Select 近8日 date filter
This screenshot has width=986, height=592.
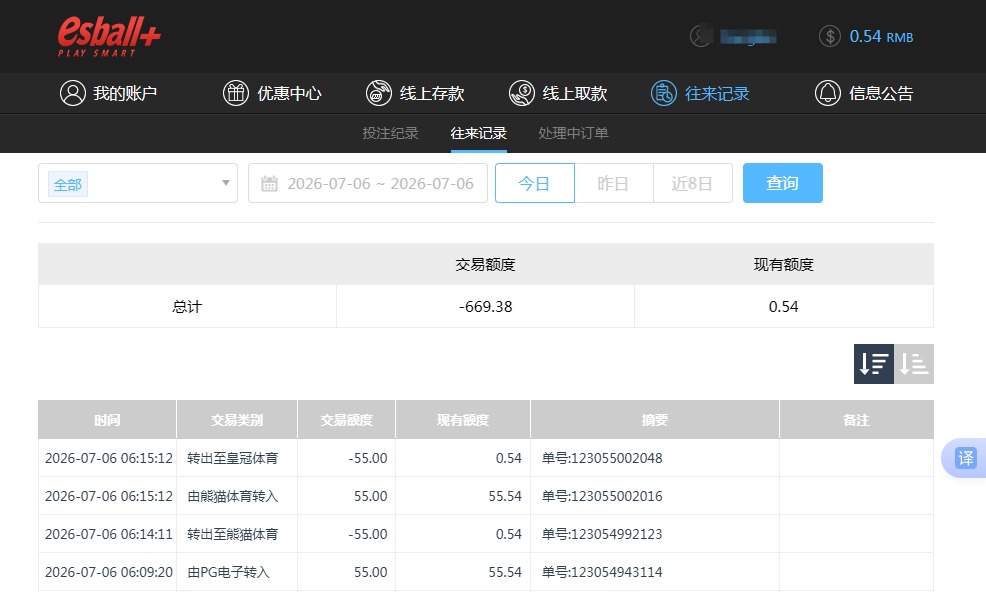pyautogui.click(x=692, y=183)
